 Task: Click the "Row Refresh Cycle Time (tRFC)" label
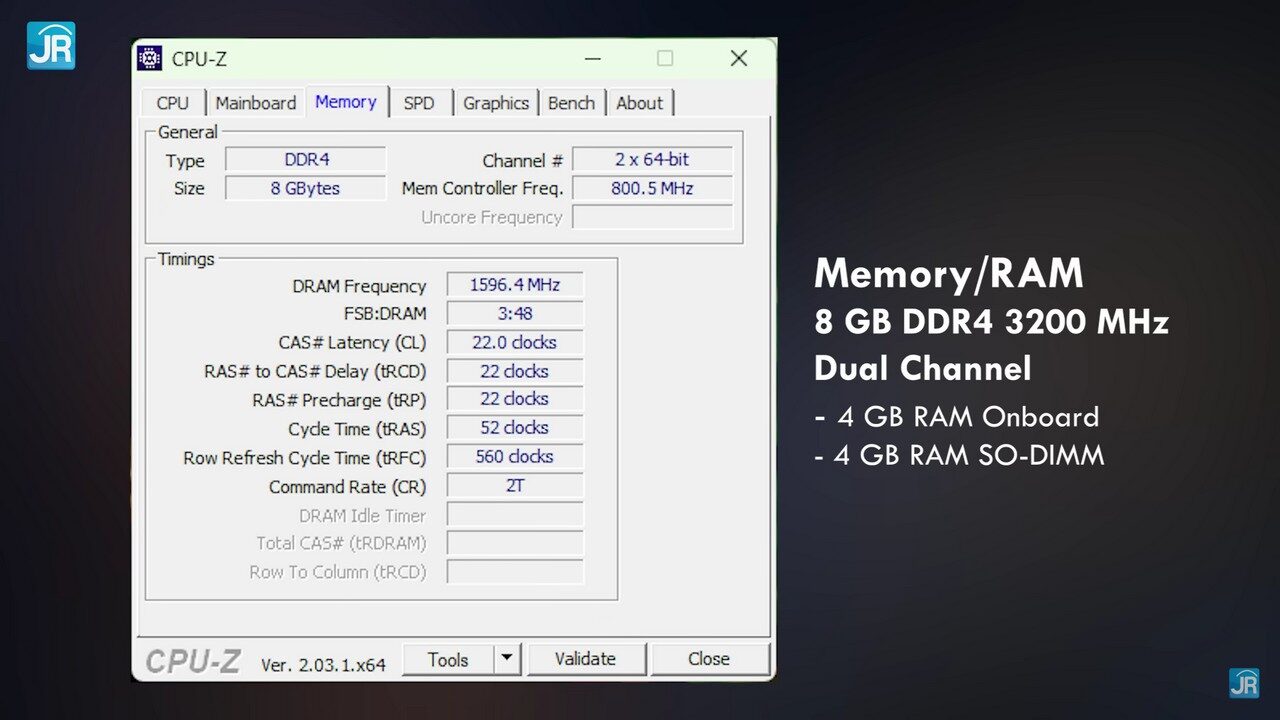[x=305, y=458]
